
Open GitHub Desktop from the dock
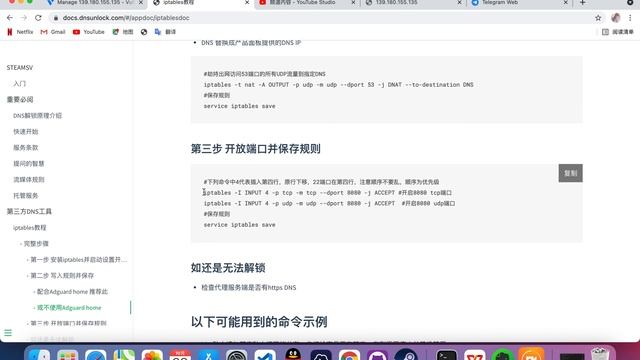pos(378,355)
